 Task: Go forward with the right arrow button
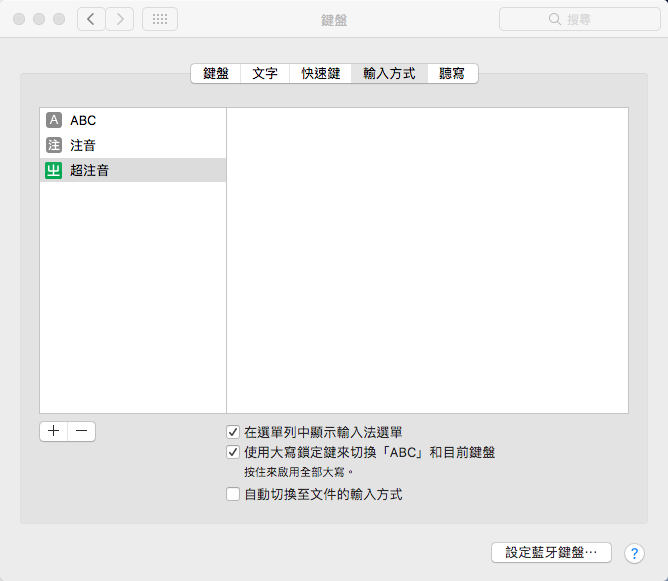coord(120,19)
